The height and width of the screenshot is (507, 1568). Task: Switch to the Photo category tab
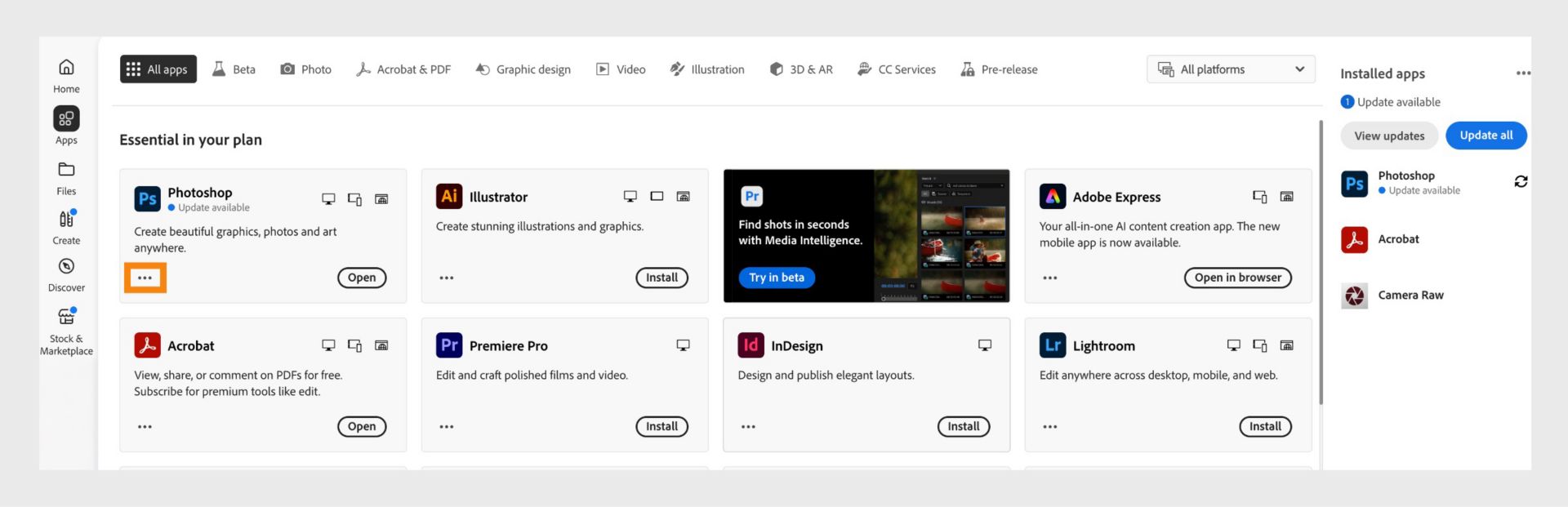click(306, 69)
